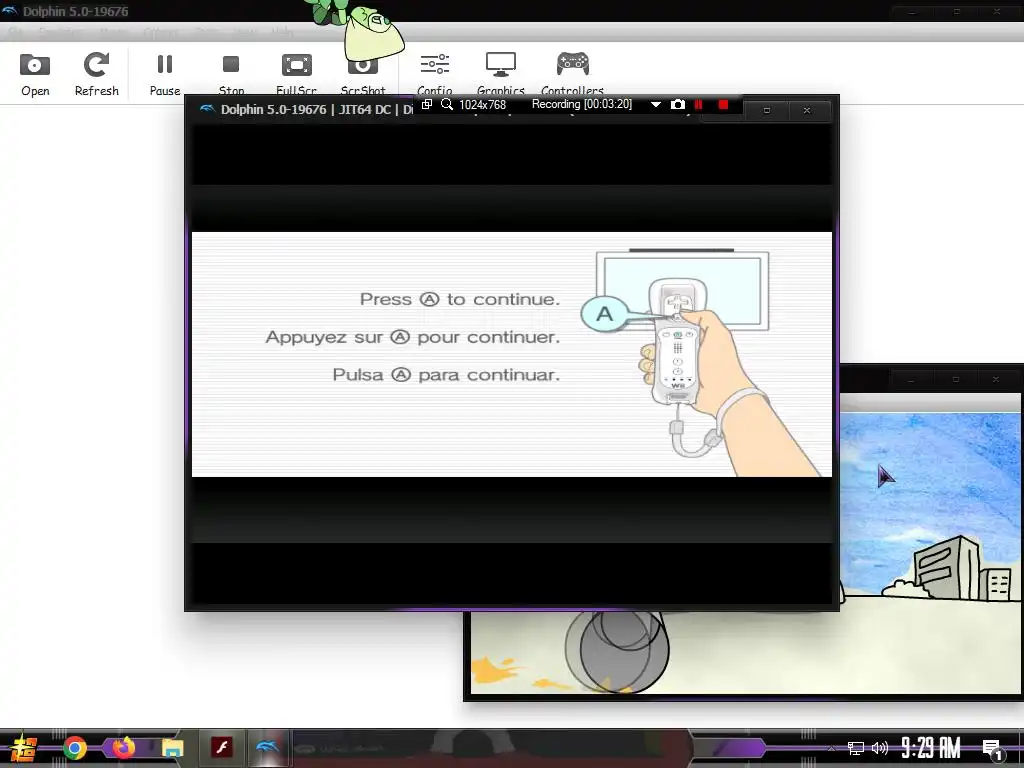Viewport: 1024px width, 768px height.
Task: Click the volume speaker tray icon
Action: 880,748
